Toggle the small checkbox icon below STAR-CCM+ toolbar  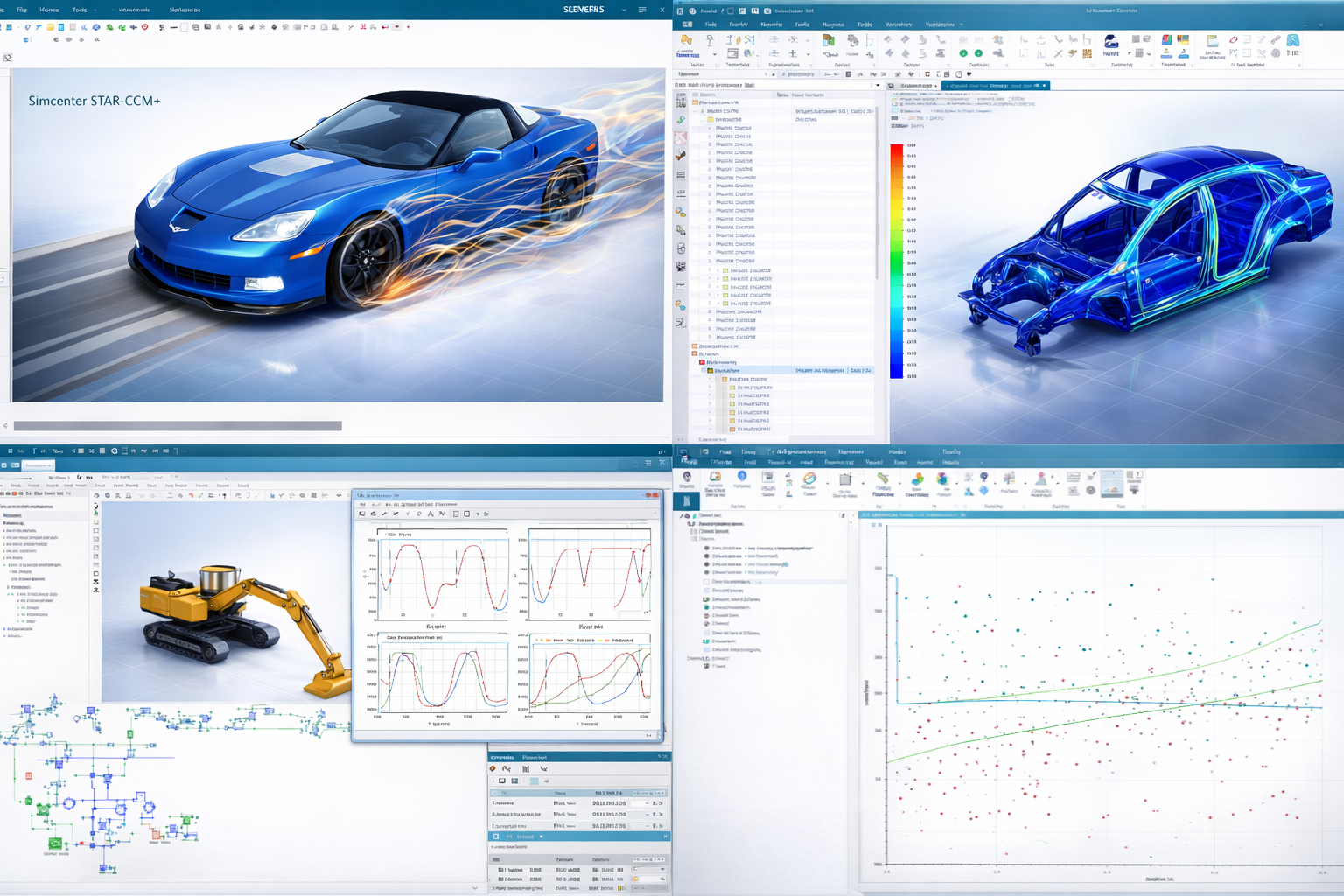tap(8, 58)
